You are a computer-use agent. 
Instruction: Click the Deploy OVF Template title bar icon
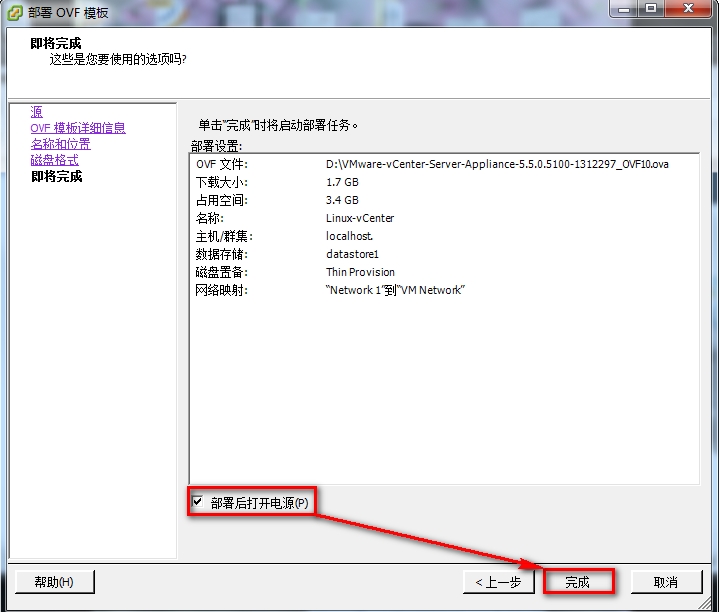pyautogui.click(x=15, y=12)
